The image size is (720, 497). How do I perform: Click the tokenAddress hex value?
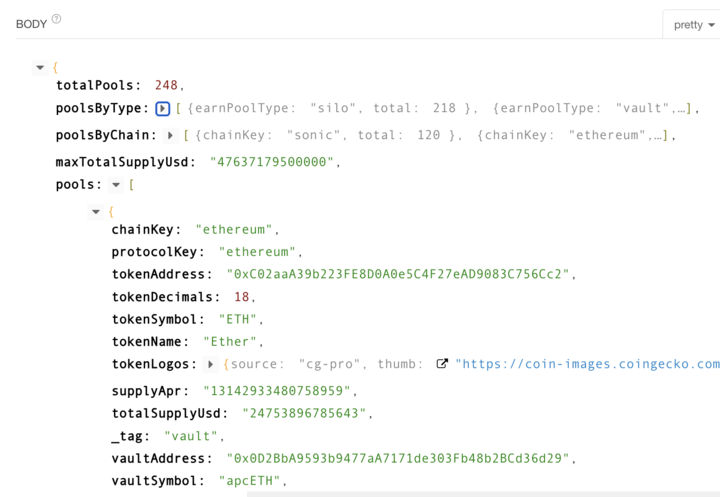pyautogui.click(x=397, y=274)
